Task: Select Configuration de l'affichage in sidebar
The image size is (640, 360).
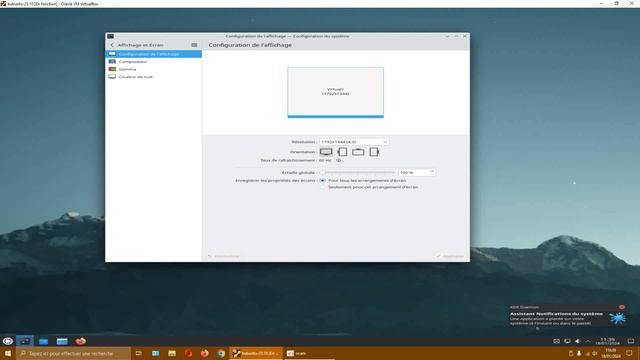Action: point(153,54)
